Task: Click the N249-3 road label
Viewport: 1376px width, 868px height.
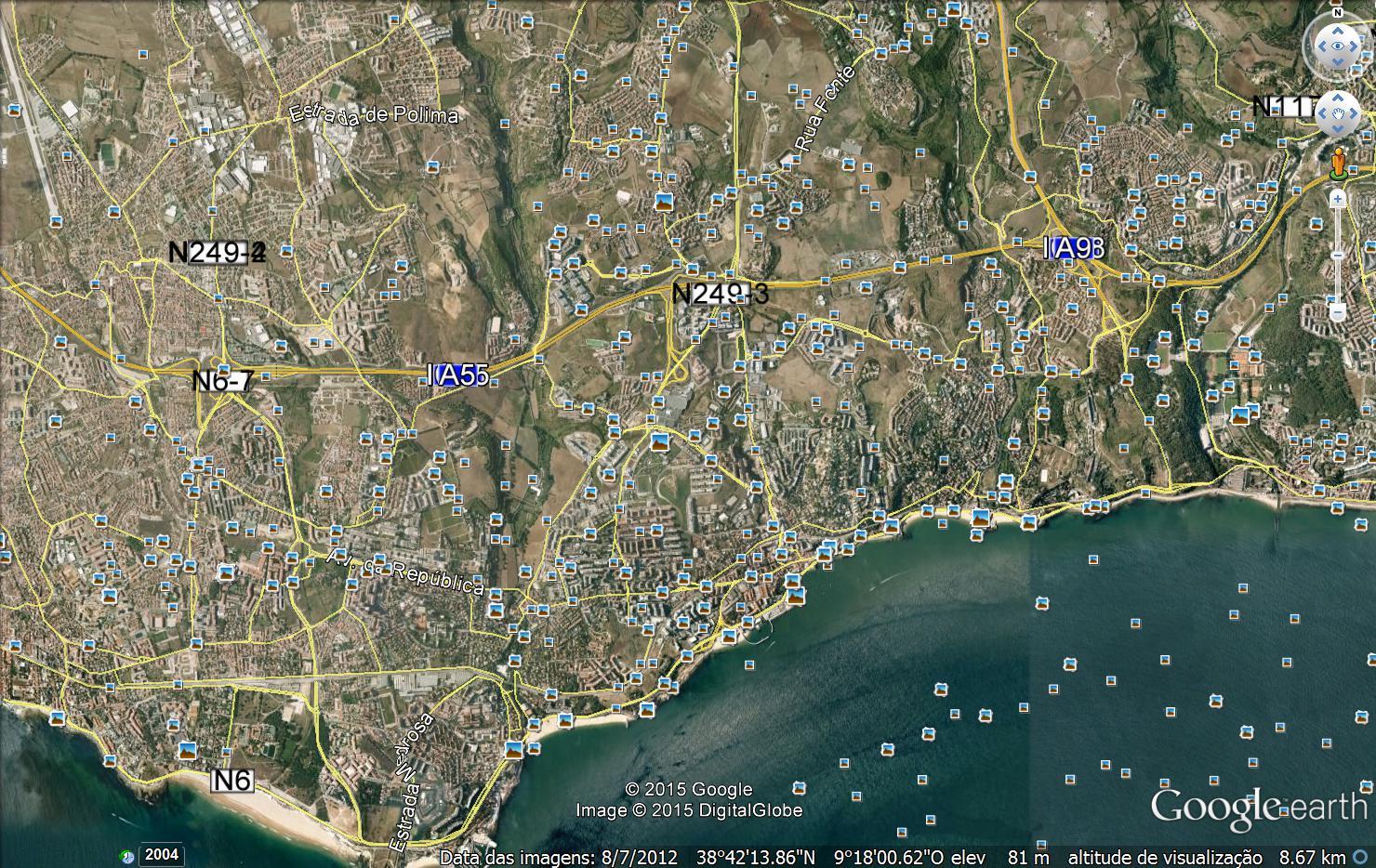Action: coord(721,294)
